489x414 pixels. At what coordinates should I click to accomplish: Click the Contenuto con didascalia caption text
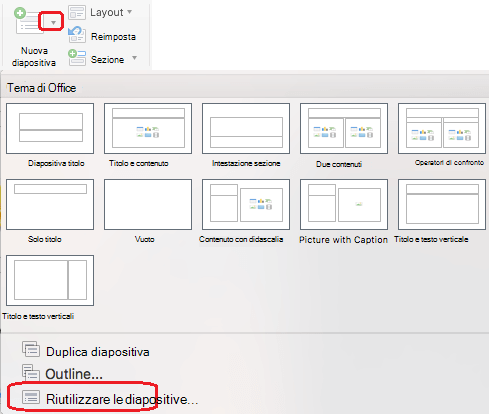pos(241,239)
